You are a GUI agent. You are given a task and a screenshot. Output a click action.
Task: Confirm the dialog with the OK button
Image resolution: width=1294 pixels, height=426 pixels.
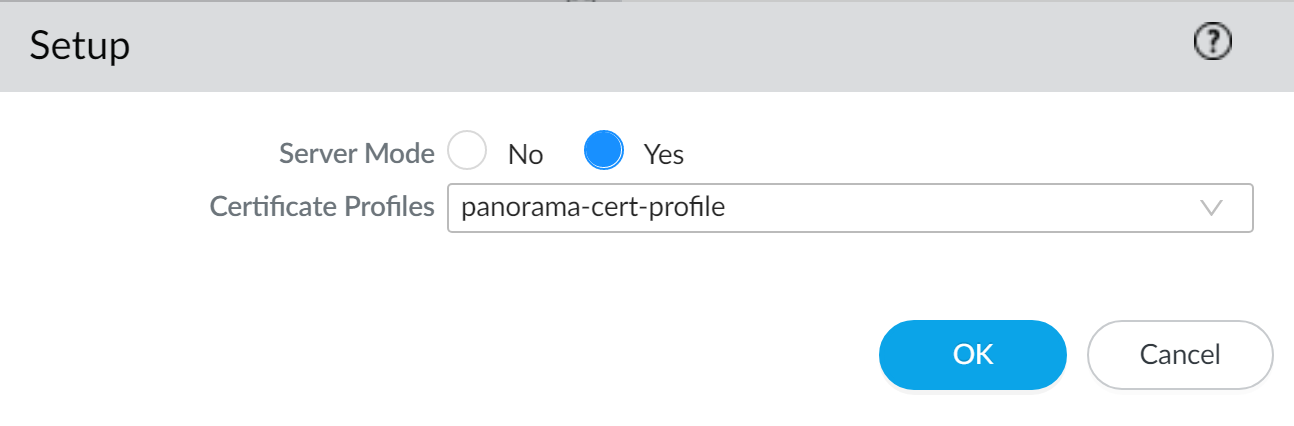click(x=972, y=355)
